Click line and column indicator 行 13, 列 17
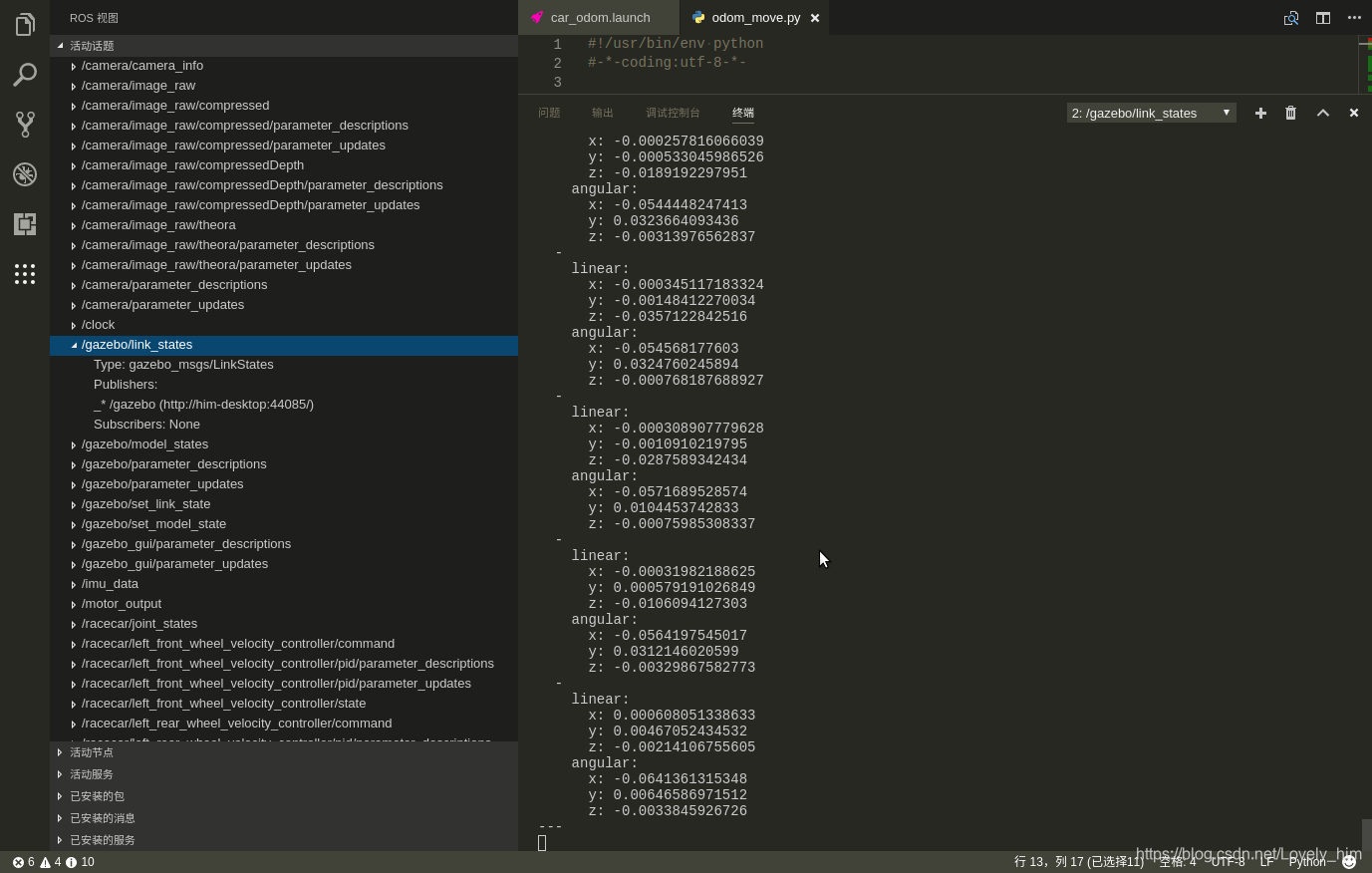 (x=1079, y=862)
